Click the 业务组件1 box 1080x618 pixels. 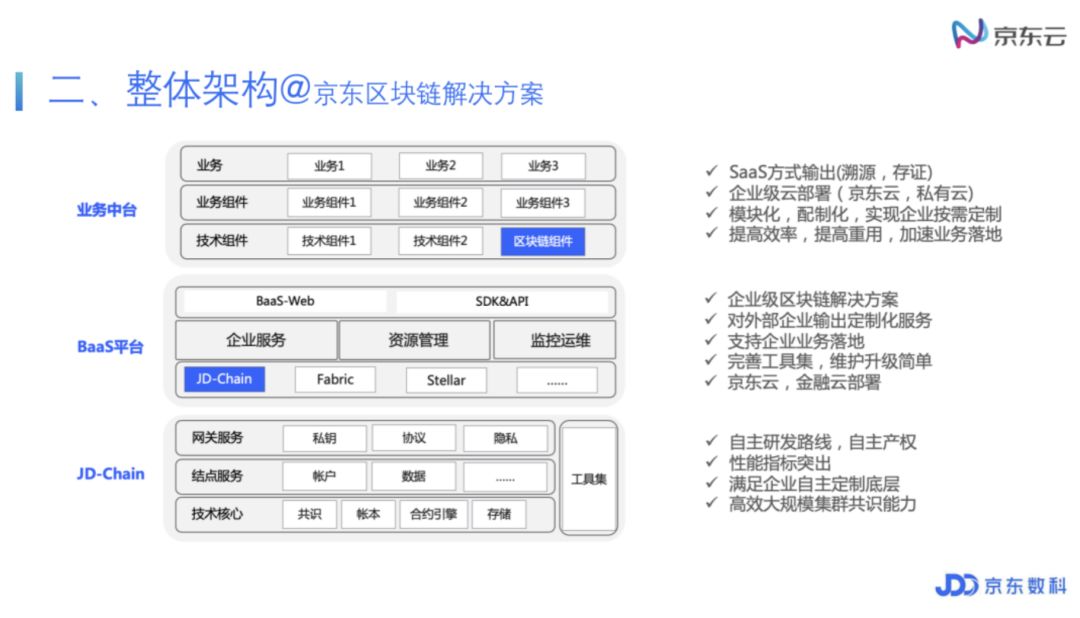(x=329, y=203)
